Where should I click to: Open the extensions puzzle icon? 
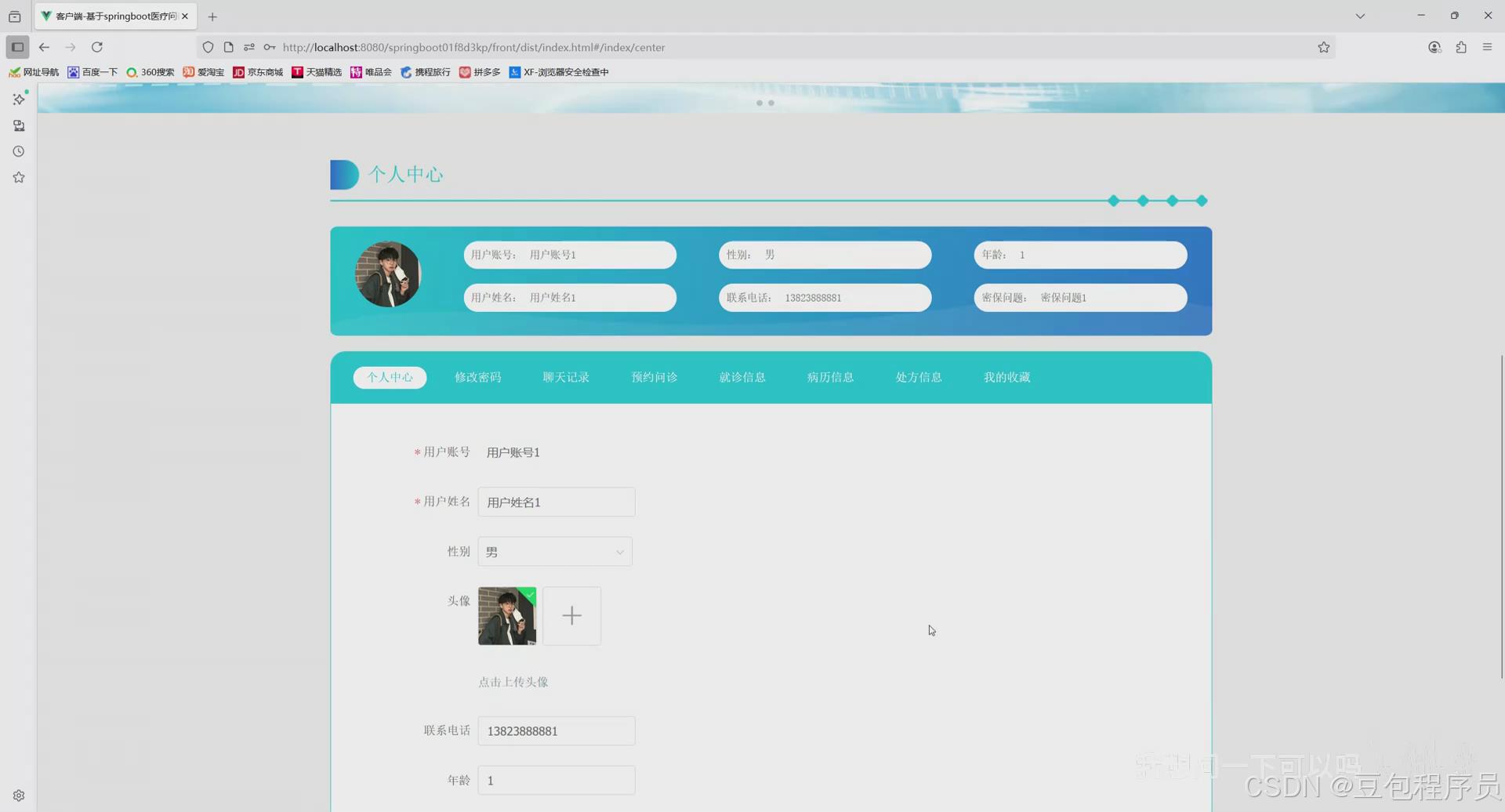pyautogui.click(x=1461, y=47)
